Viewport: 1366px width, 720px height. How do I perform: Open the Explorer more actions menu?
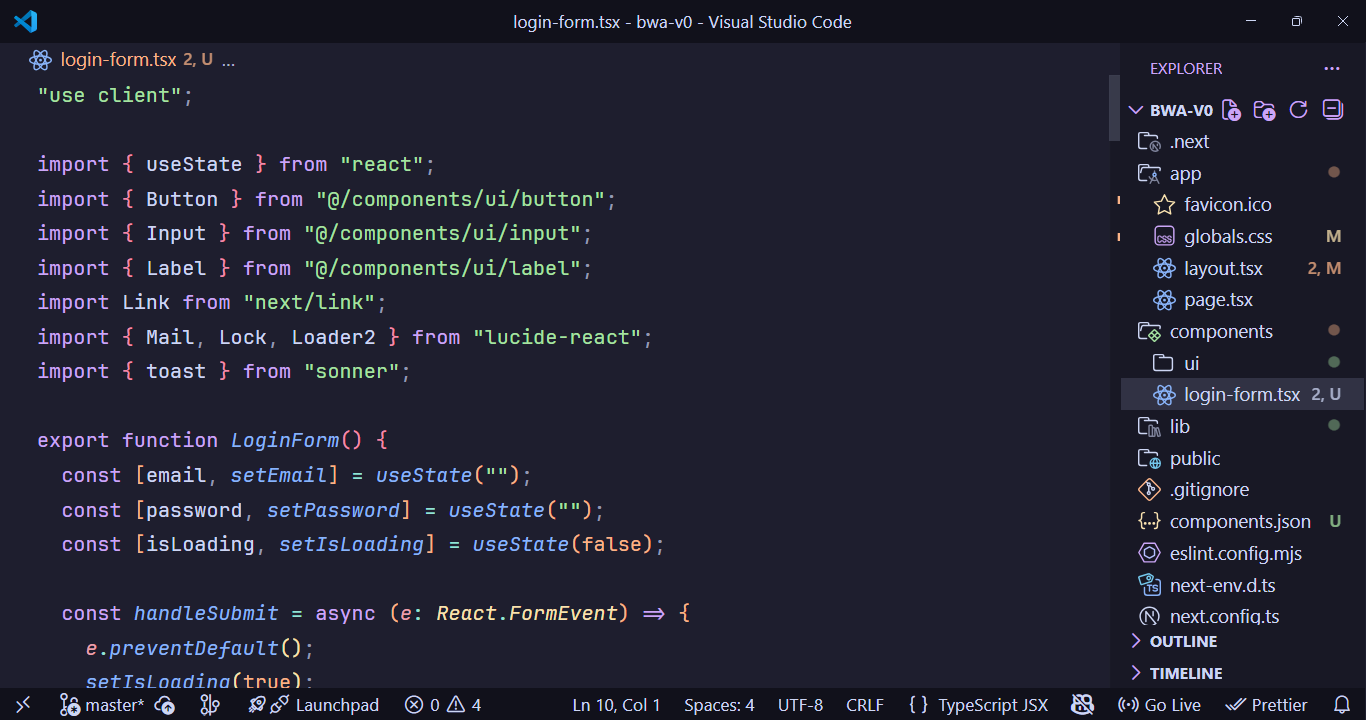(x=1332, y=69)
